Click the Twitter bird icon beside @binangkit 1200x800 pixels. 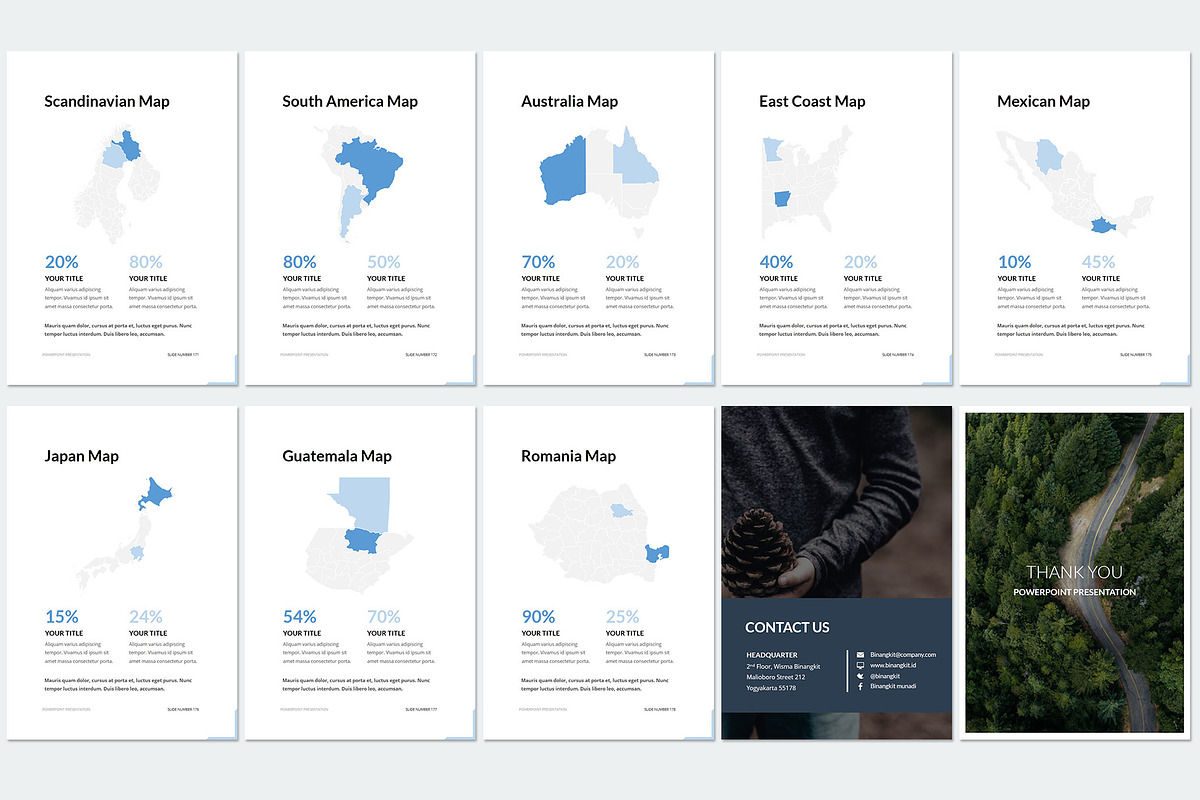click(860, 676)
